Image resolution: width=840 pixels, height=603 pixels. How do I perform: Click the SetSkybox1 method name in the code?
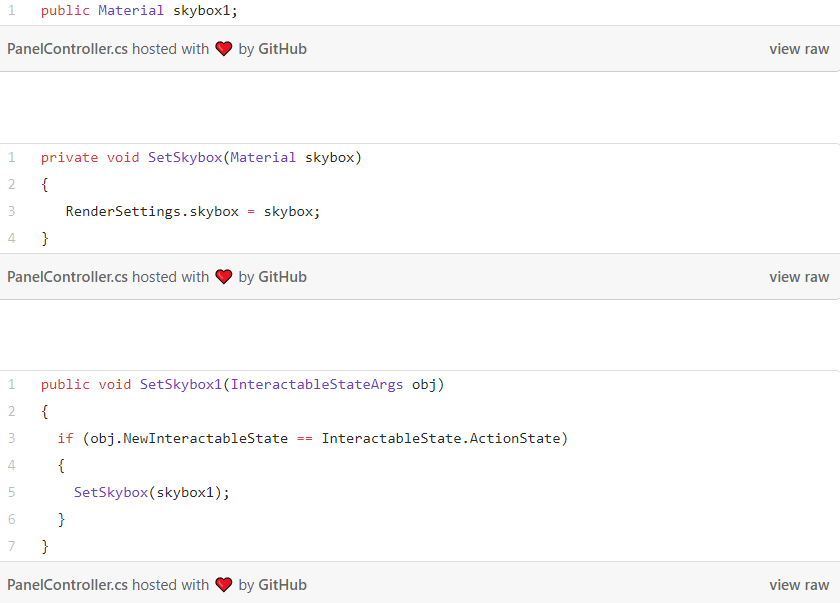pyautogui.click(x=181, y=384)
